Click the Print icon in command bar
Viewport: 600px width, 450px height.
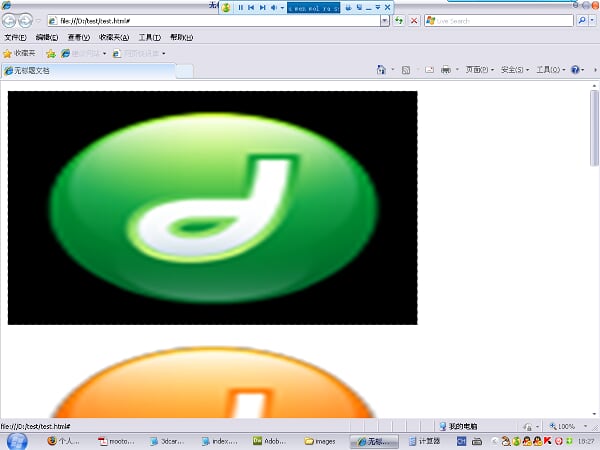(446, 70)
